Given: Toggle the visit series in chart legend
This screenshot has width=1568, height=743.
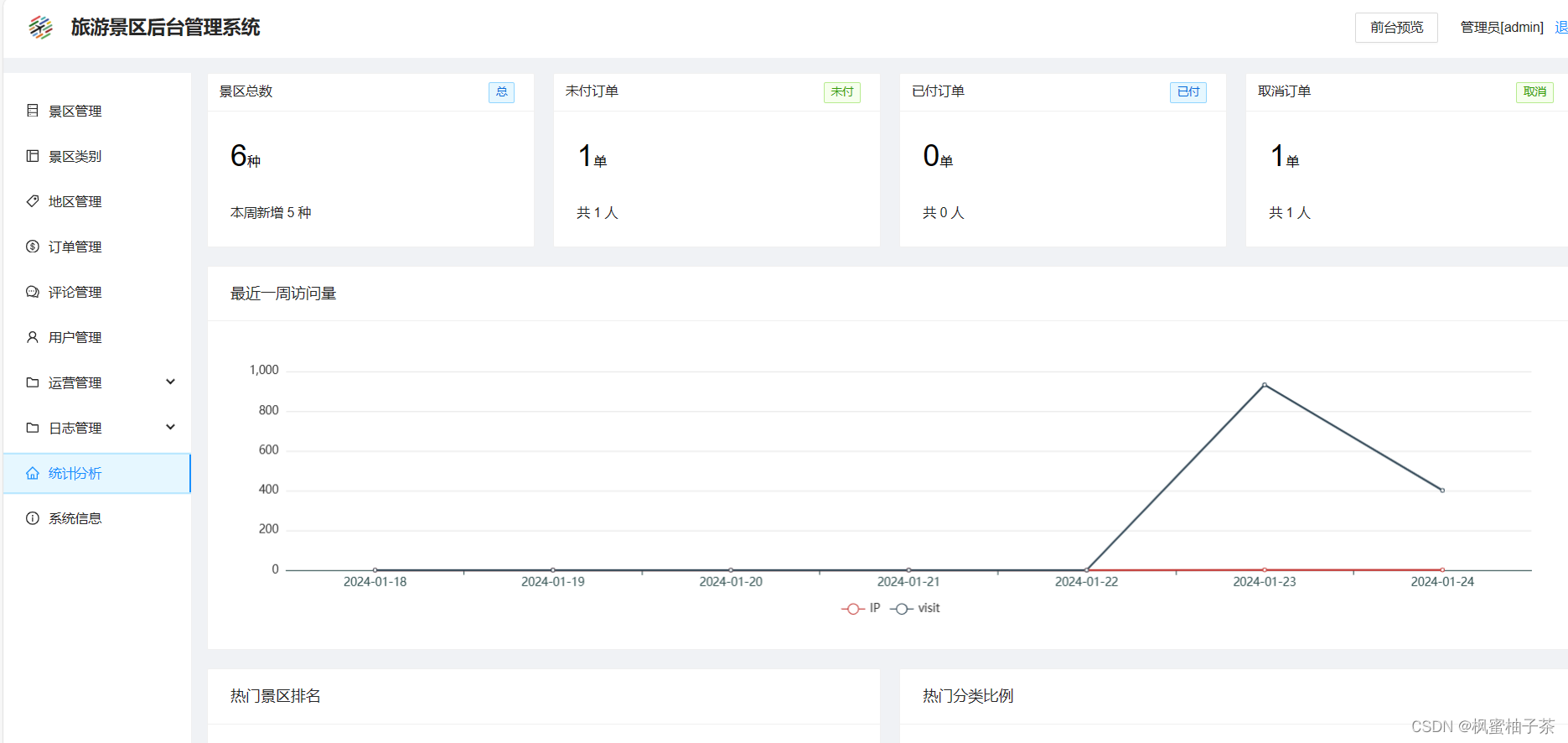Looking at the screenshot, I should tap(915, 608).
